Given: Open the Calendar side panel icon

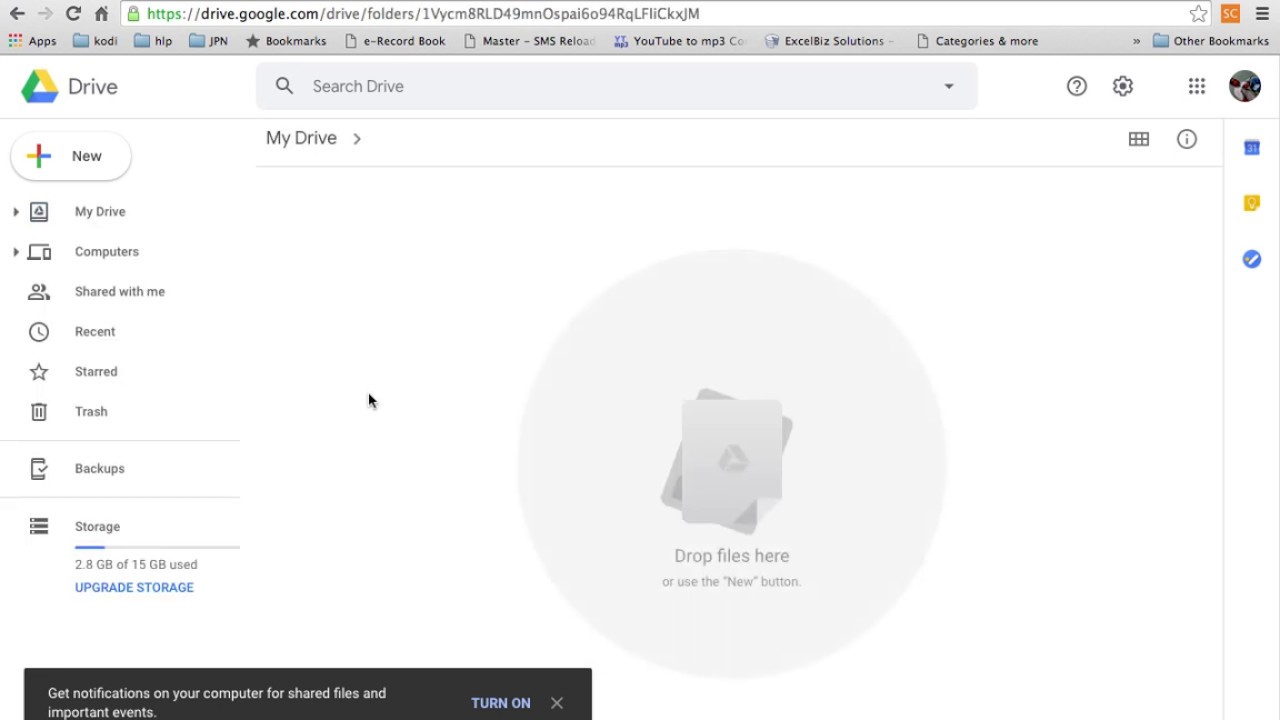Looking at the screenshot, I should (x=1252, y=148).
